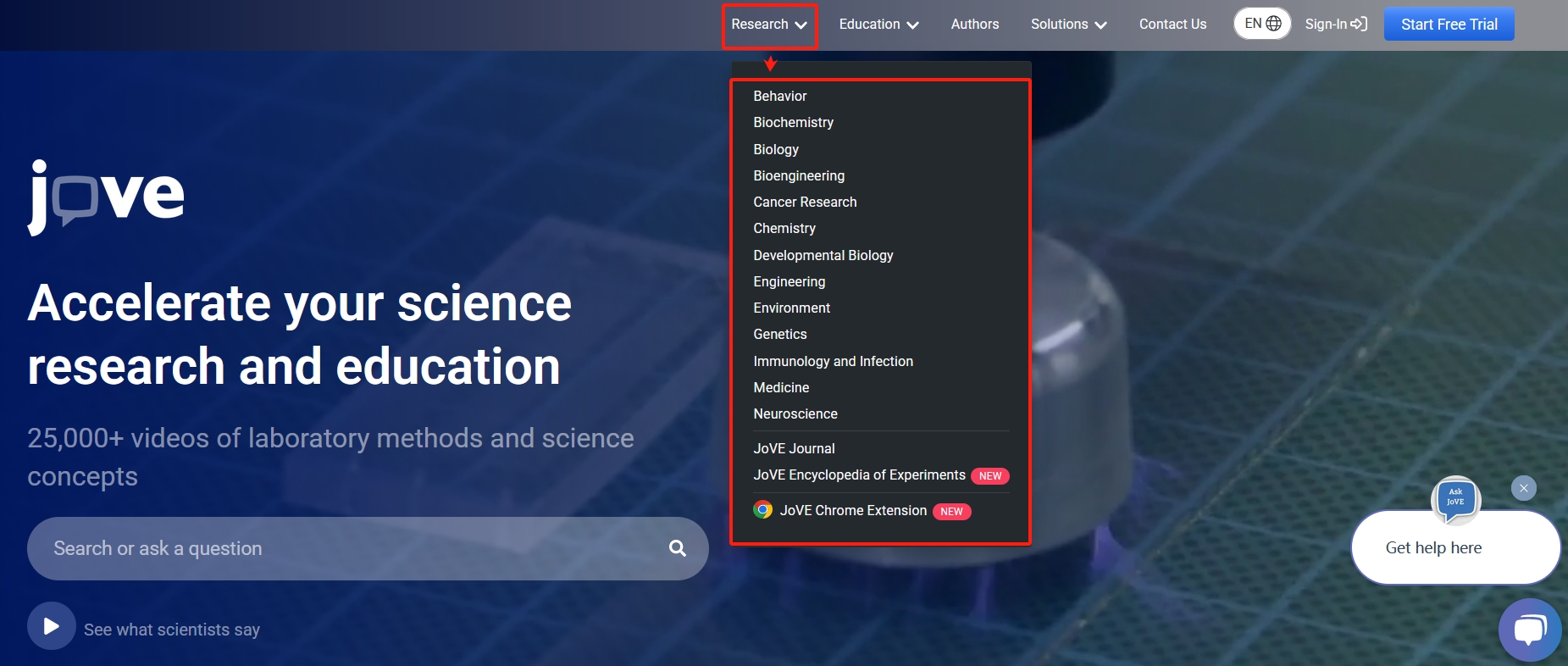1568x666 pixels.
Task: Collapse the Research dropdown menu
Action: (x=769, y=25)
